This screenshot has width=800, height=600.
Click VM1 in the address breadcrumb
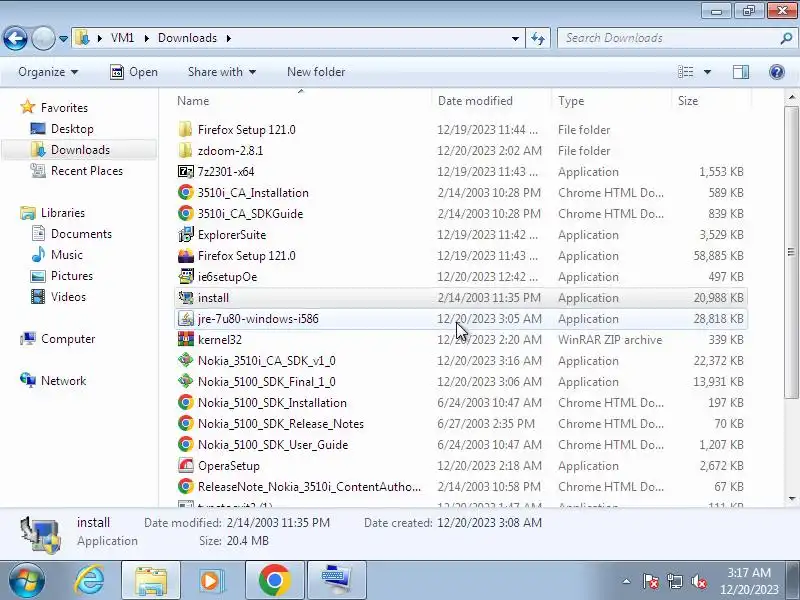pos(122,38)
